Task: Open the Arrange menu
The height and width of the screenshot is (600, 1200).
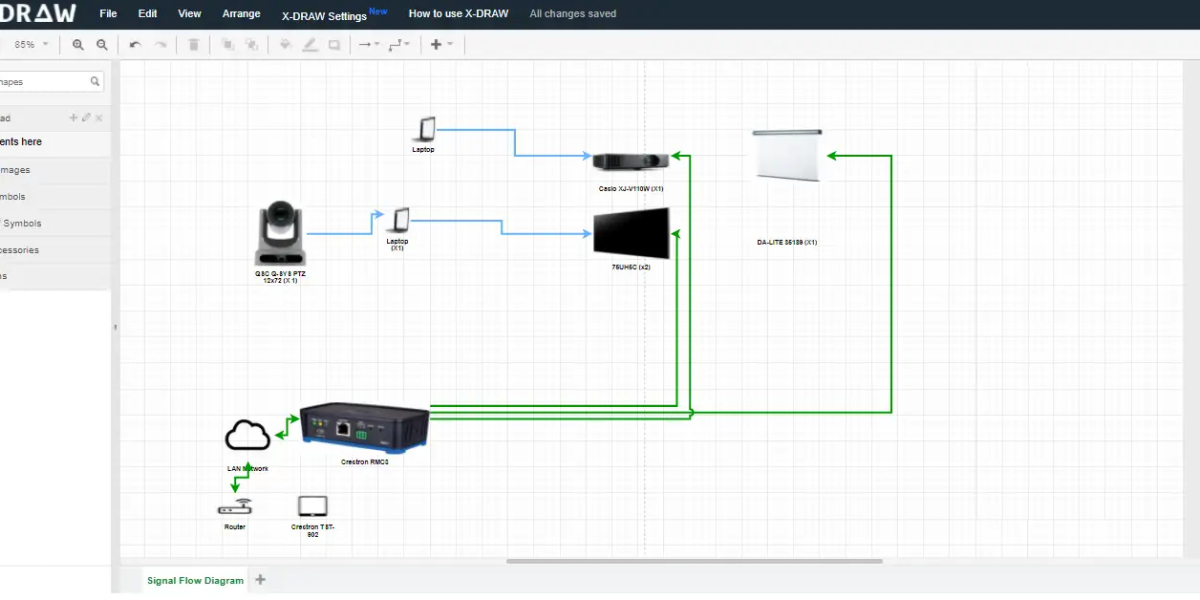Action: pos(241,14)
